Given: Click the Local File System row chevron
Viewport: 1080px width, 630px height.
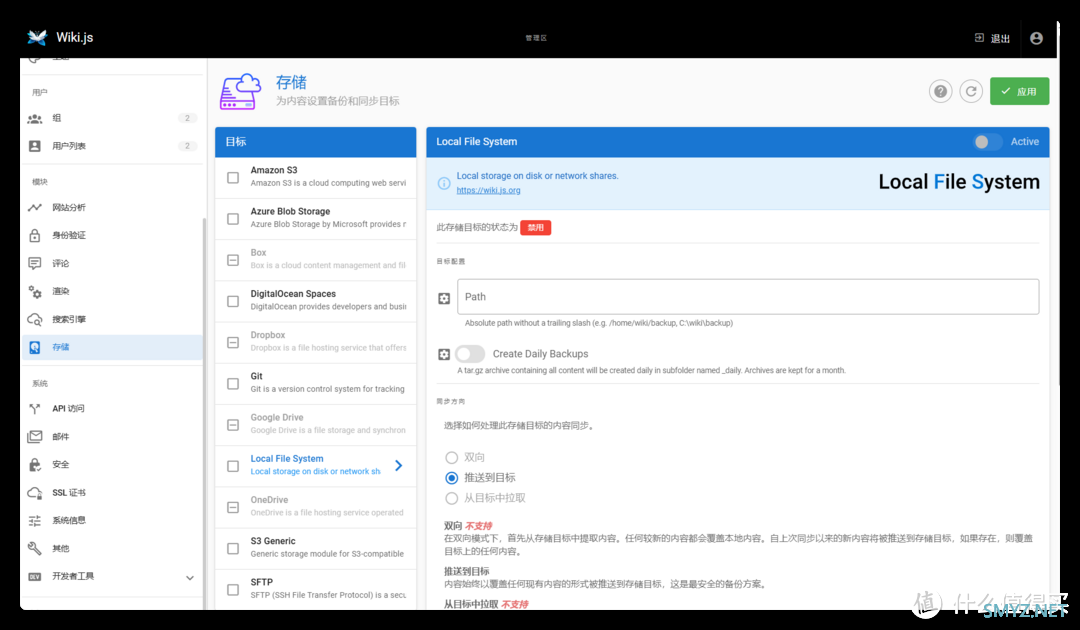Looking at the screenshot, I should [398, 465].
